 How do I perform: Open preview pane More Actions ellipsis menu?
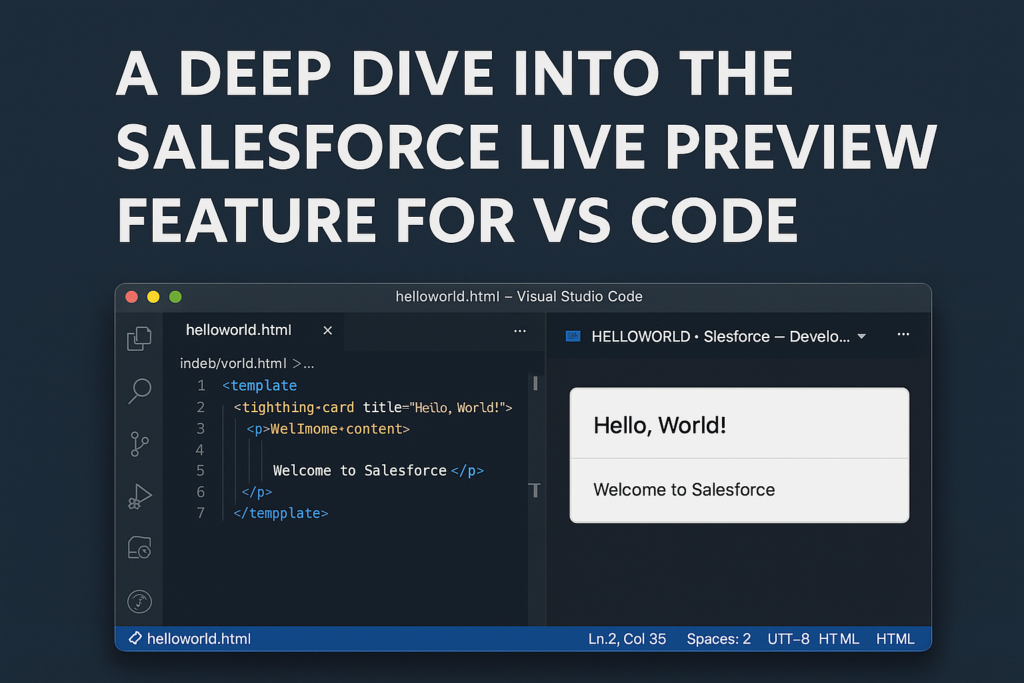coord(904,335)
